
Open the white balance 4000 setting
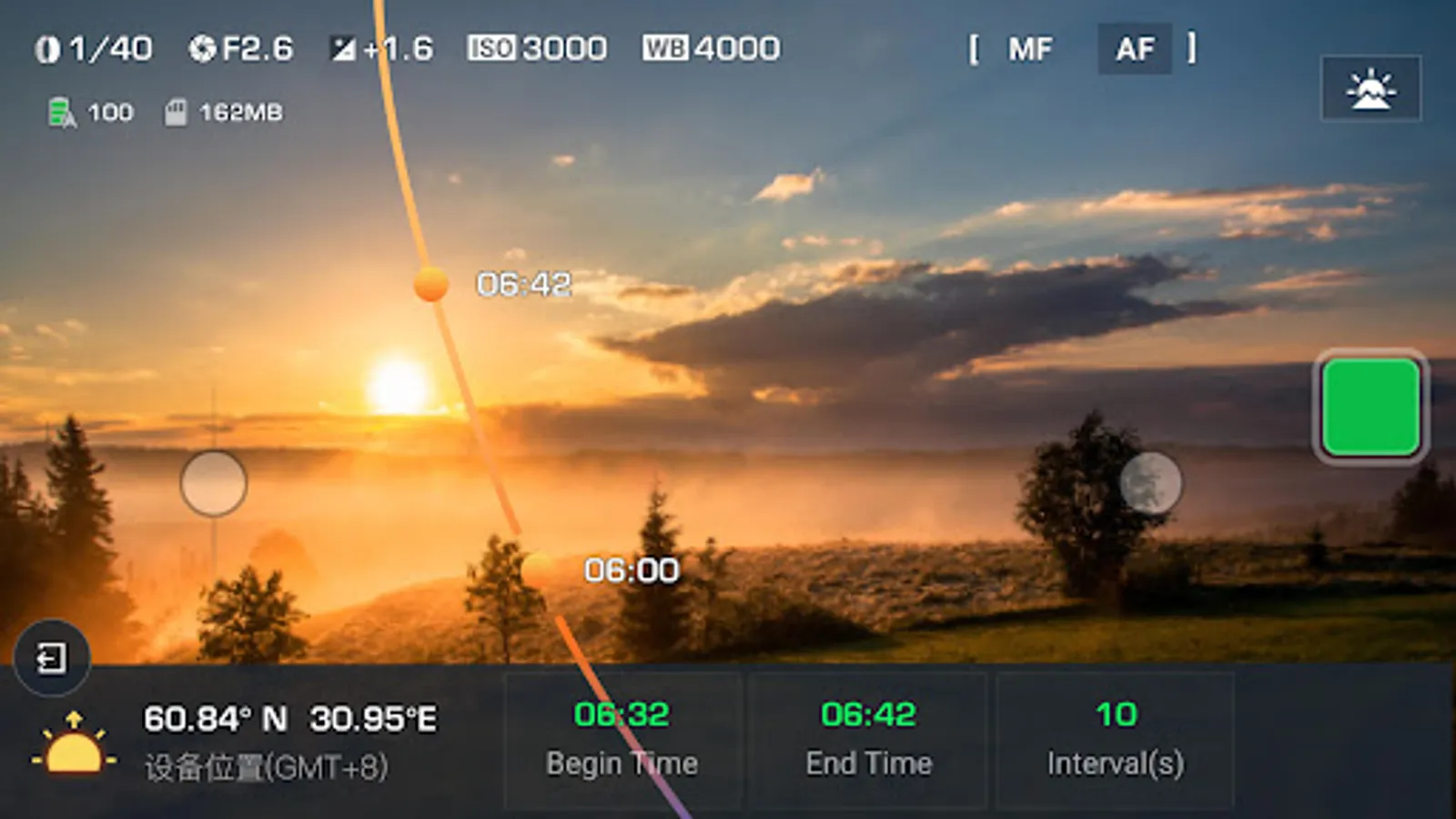click(711, 48)
